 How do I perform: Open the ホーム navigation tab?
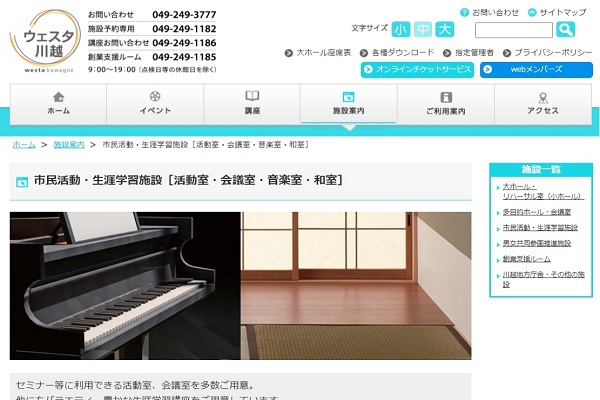pyautogui.click(x=58, y=104)
